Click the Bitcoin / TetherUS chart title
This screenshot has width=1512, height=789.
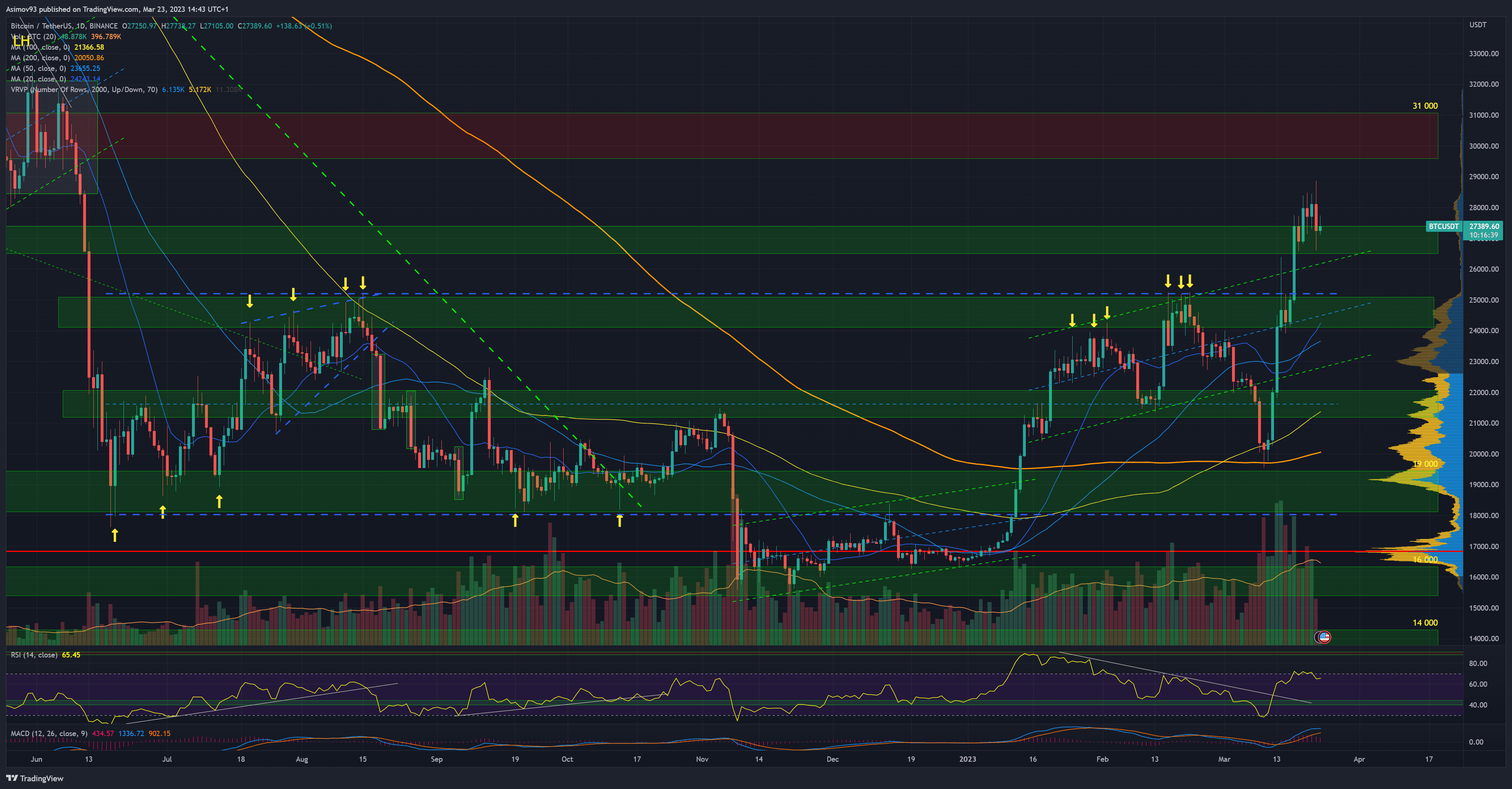64,26
